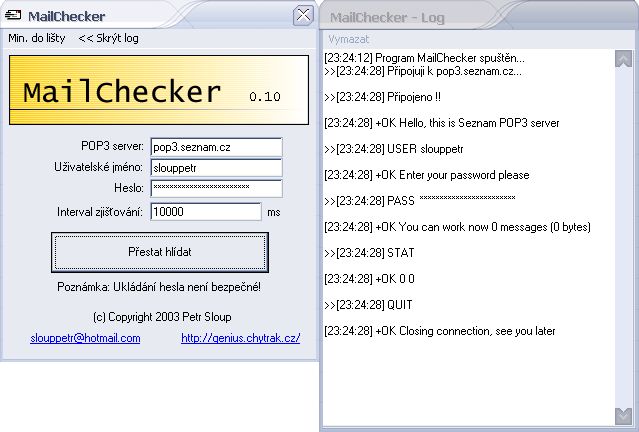Click log line 'Enter your password please'
639x432 pixels.
click(x=427, y=175)
